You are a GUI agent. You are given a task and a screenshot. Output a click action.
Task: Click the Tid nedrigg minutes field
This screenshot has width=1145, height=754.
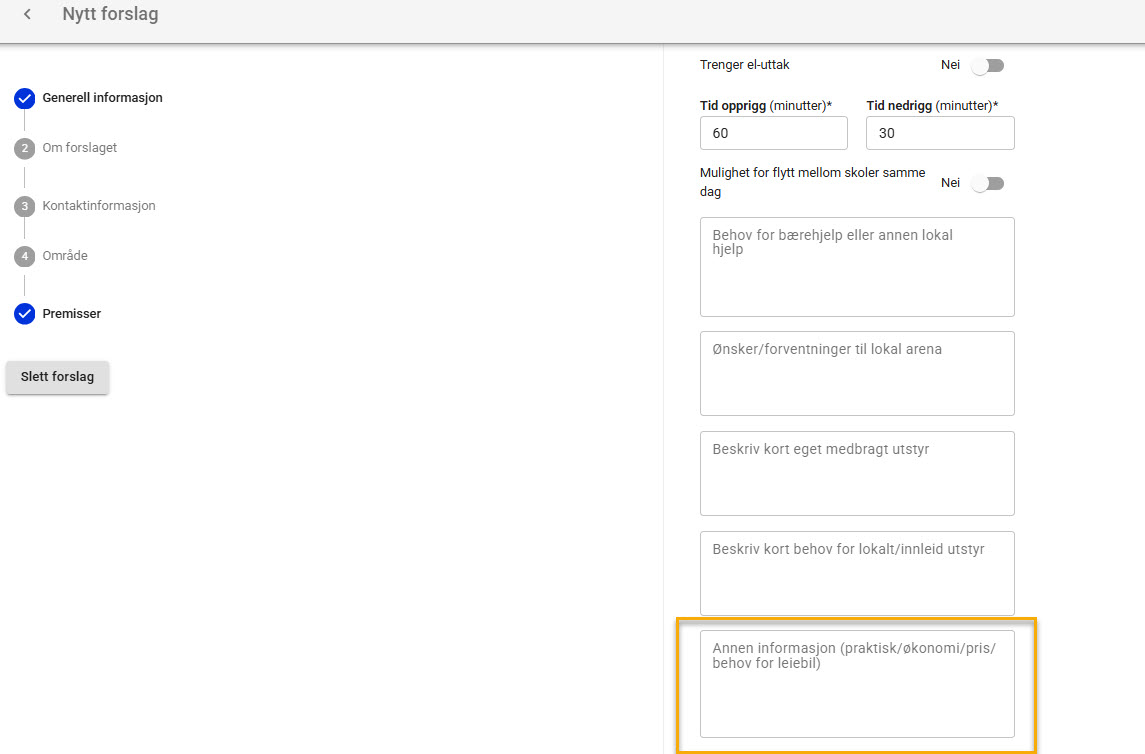click(x=939, y=133)
